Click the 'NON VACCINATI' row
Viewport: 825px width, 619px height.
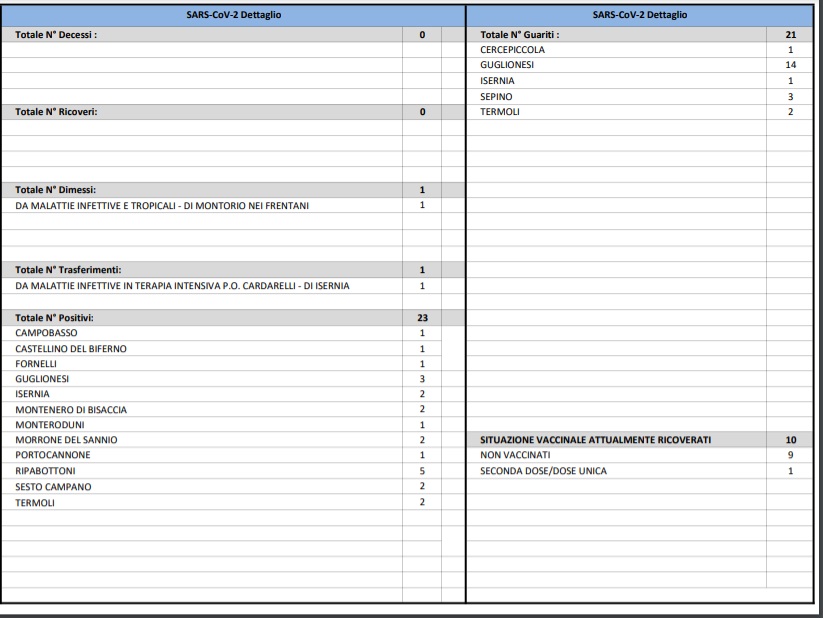[639, 455]
